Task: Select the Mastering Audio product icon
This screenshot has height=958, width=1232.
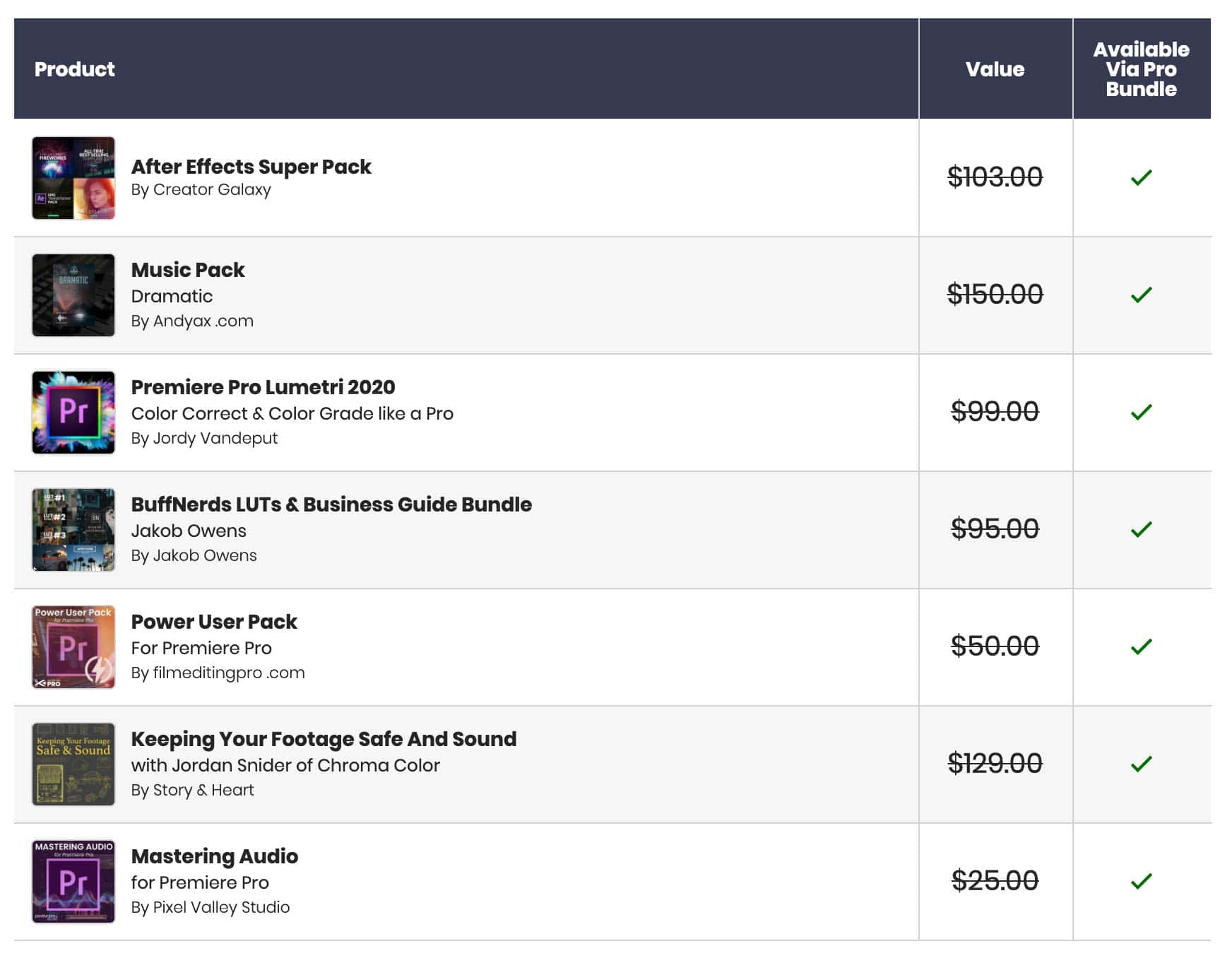Action: click(x=73, y=880)
